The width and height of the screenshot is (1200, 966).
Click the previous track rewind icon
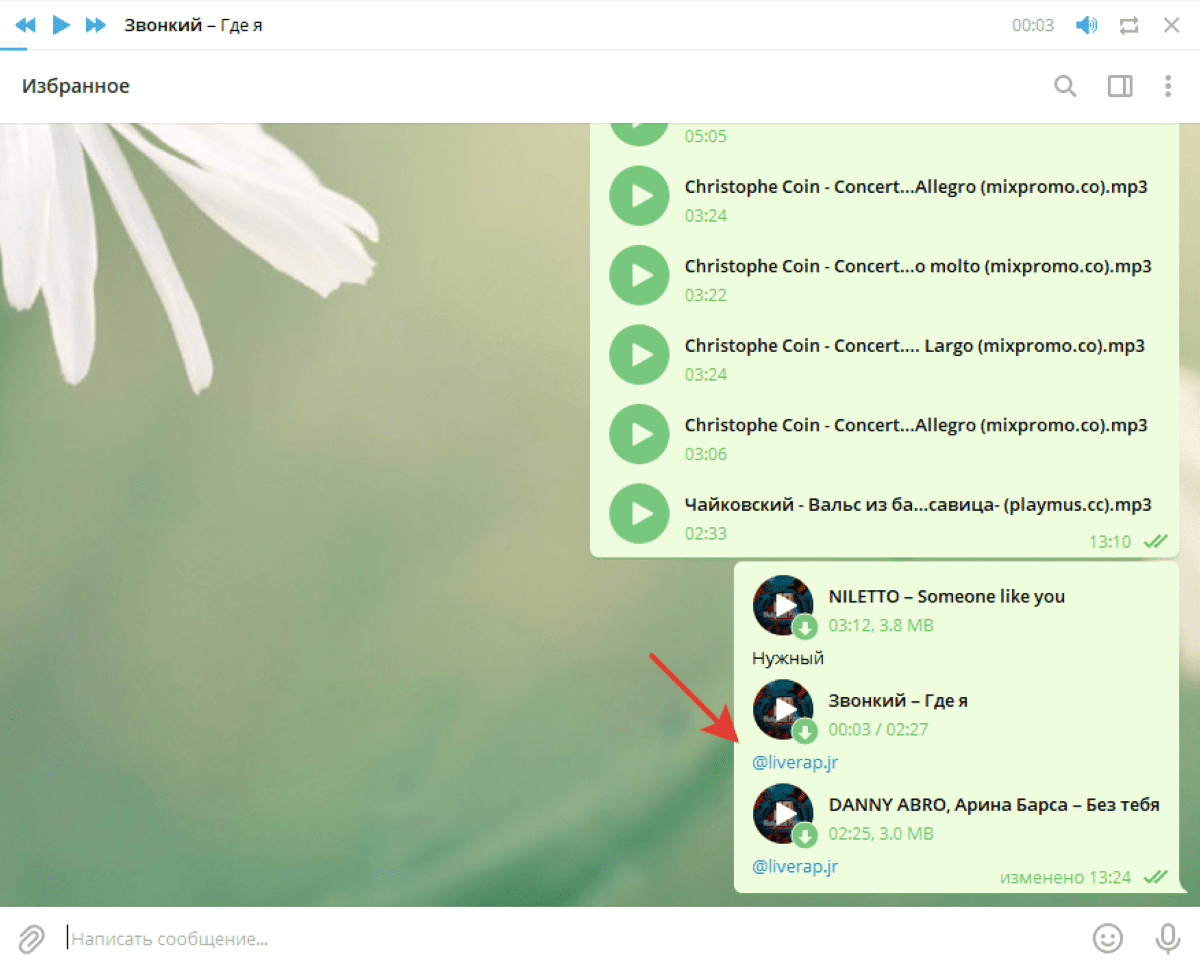[x=25, y=25]
